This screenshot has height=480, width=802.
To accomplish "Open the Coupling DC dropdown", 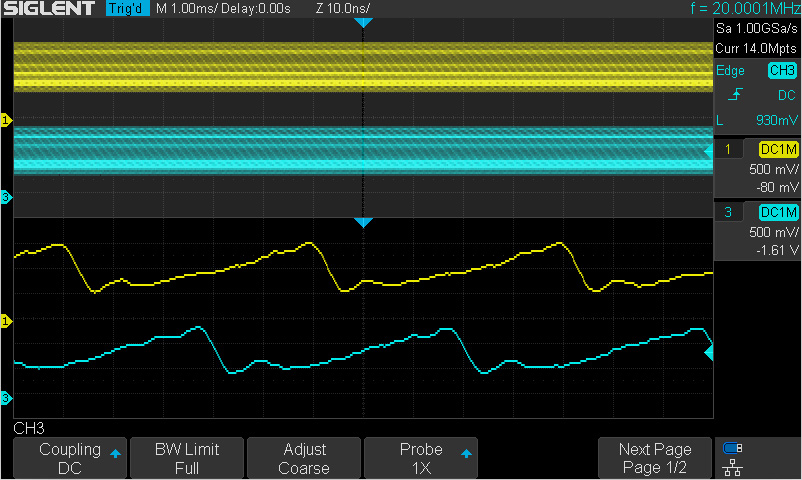I will coord(69,458).
